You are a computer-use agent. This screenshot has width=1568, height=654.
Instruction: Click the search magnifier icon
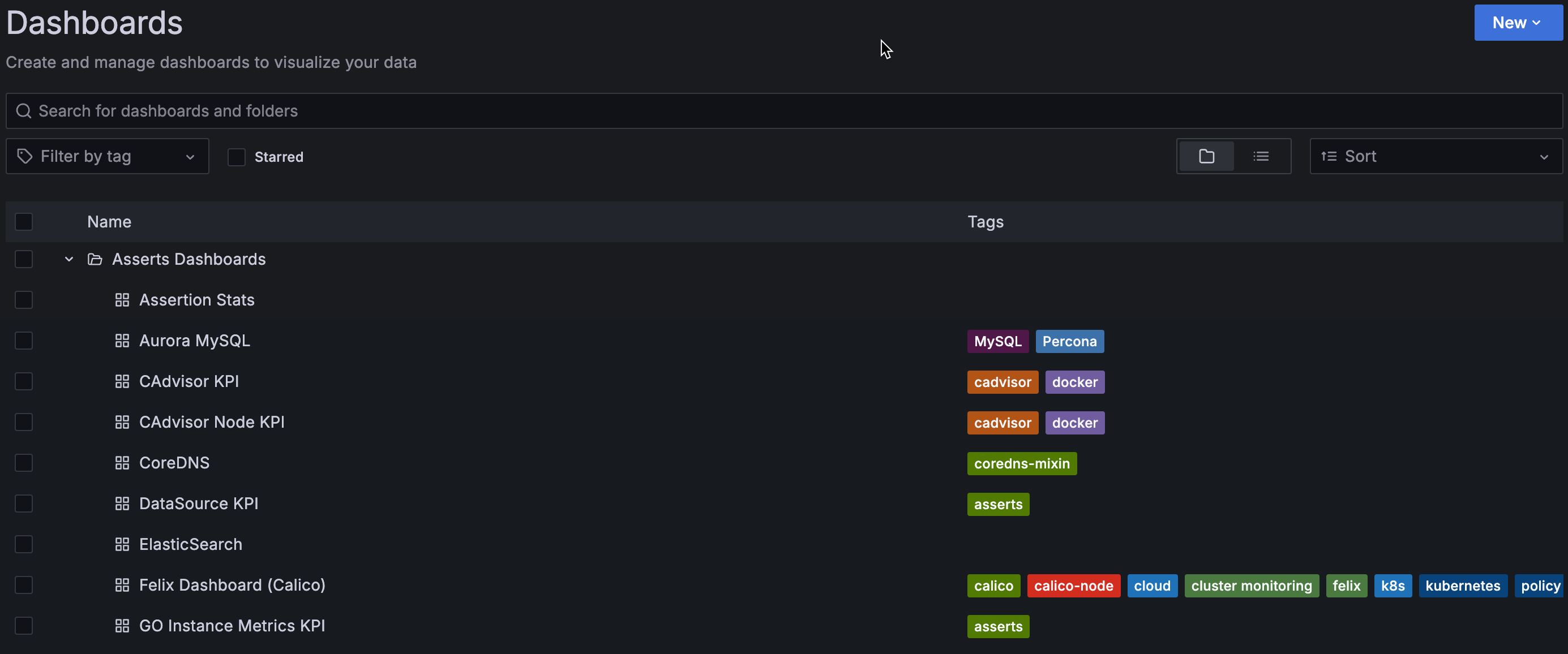point(24,111)
